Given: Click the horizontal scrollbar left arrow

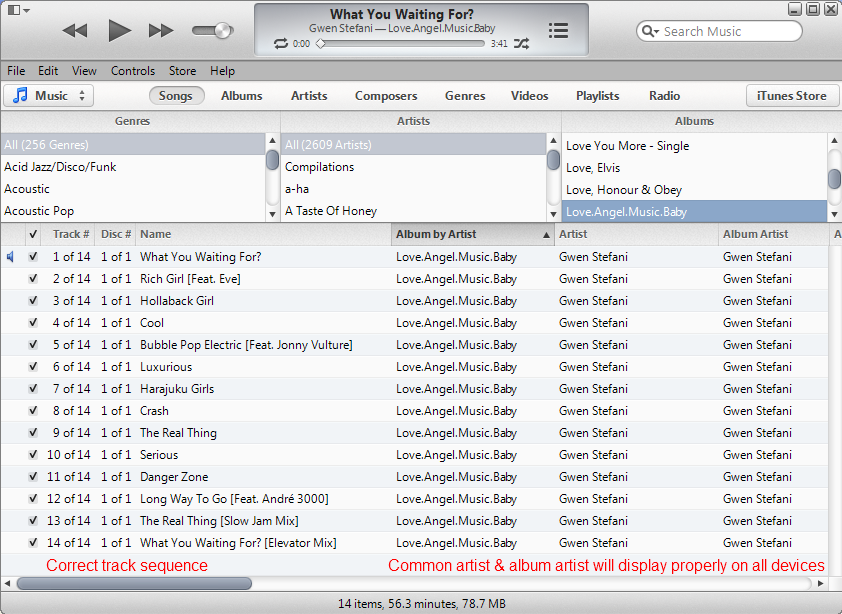Looking at the screenshot, I should tap(8, 583).
